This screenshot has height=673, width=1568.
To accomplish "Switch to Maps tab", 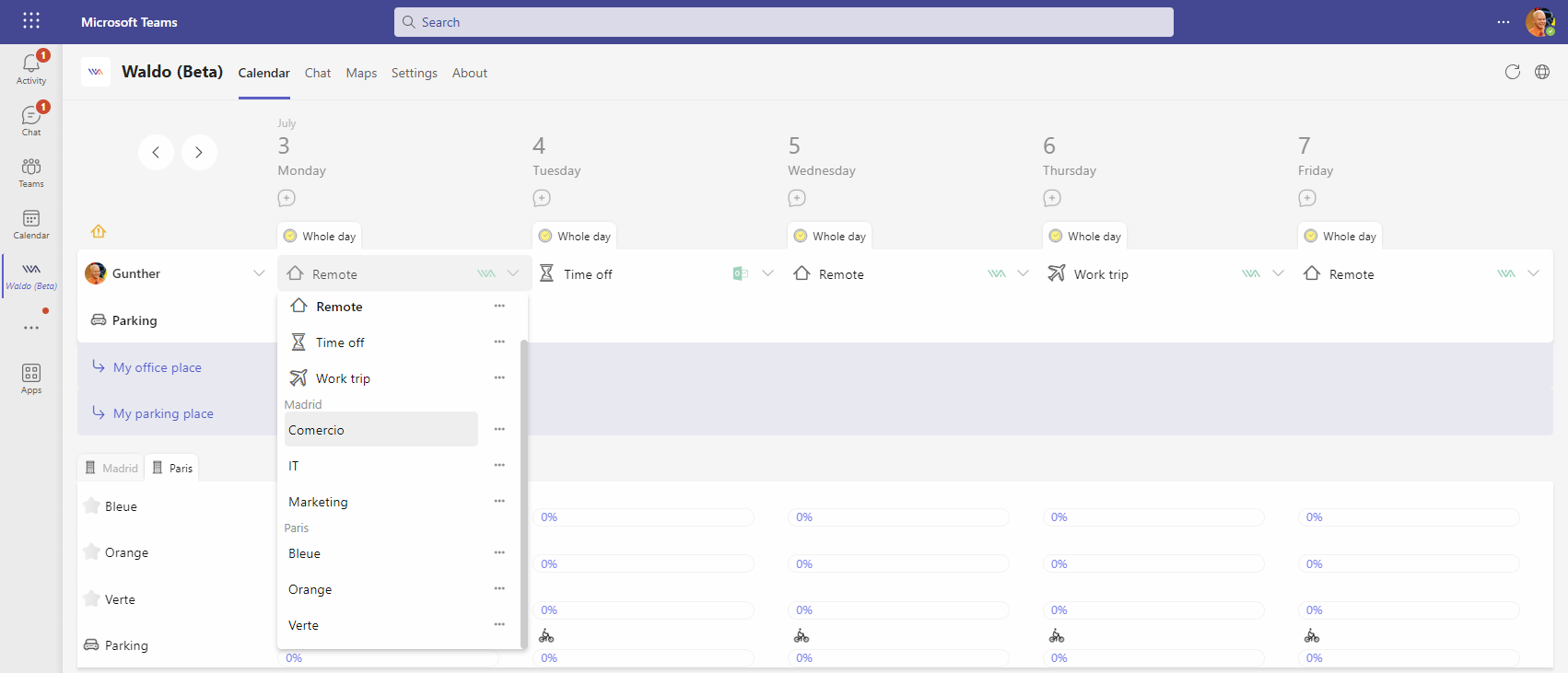I will point(361,73).
